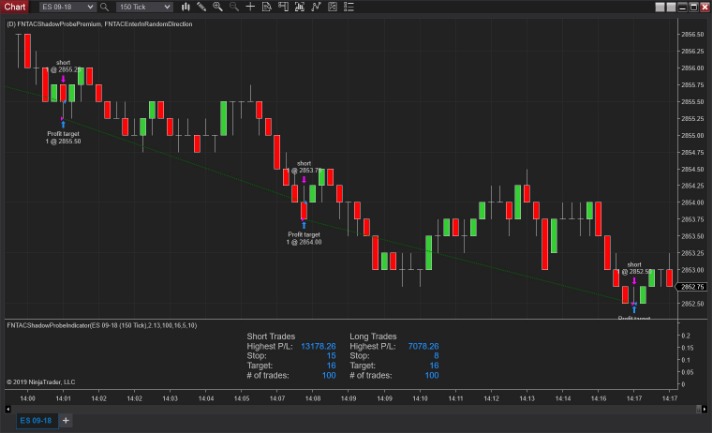This screenshot has width=712, height=433.
Task: Click the red Chart title tab
Action: pyautogui.click(x=15, y=7)
